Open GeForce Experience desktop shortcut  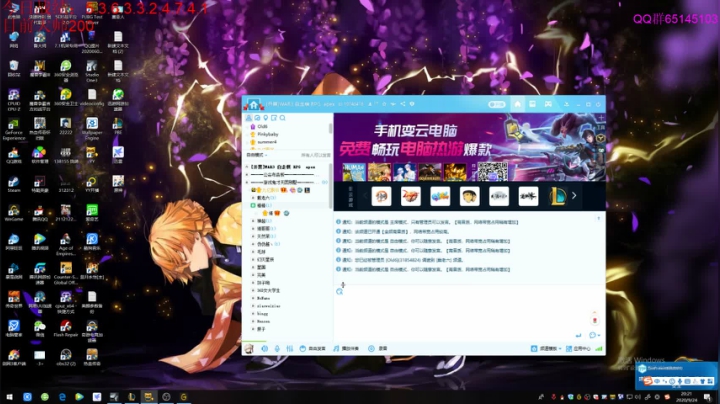click(x=13, y=129)
